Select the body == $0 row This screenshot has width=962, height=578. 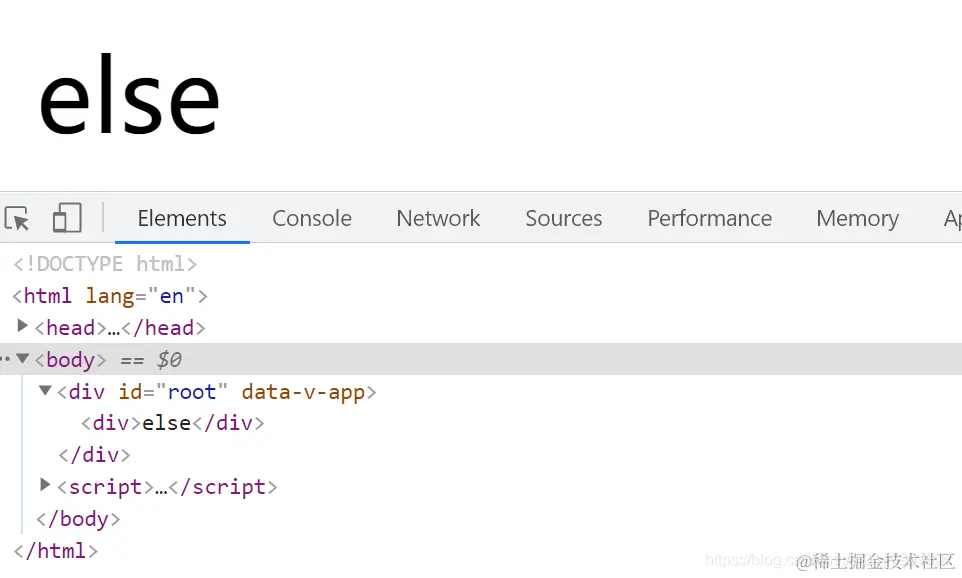click(481, 360)
